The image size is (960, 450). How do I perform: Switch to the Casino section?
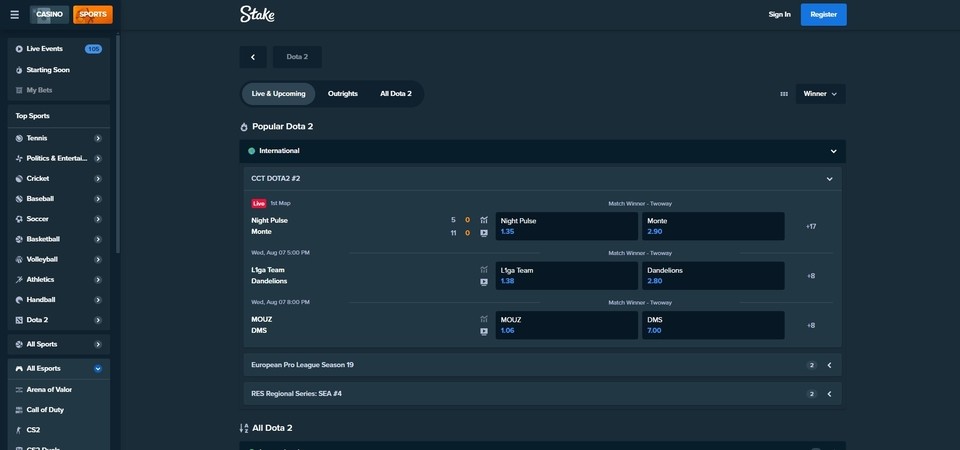(x=50, y=15)
